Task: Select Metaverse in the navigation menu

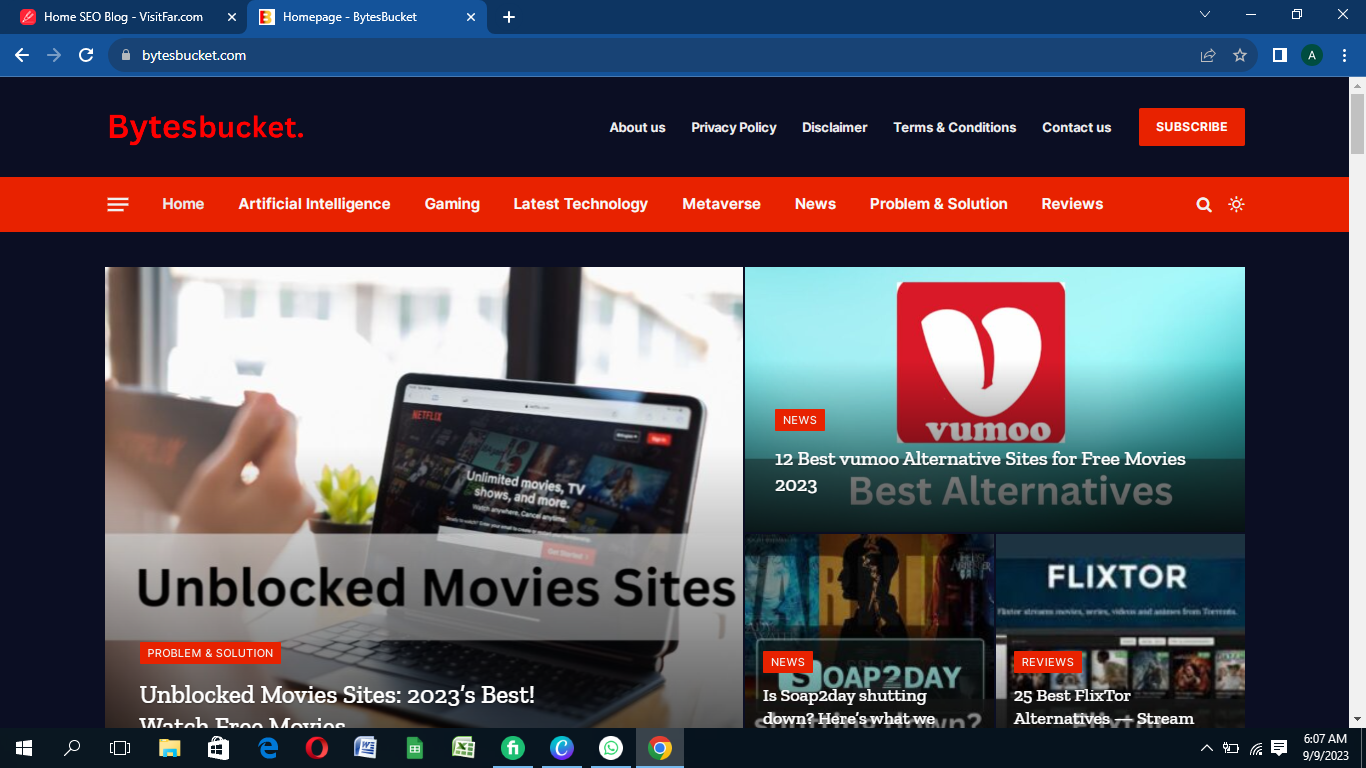Action: coord(721,204)
